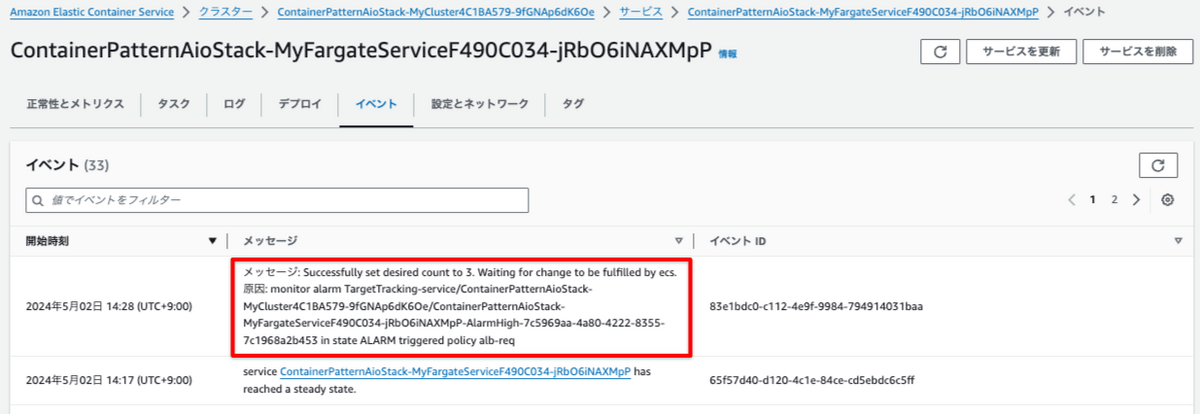
Task: Open MyFargateService breadcrumb link
Action: pyautogui.click(x=863, y=12)
